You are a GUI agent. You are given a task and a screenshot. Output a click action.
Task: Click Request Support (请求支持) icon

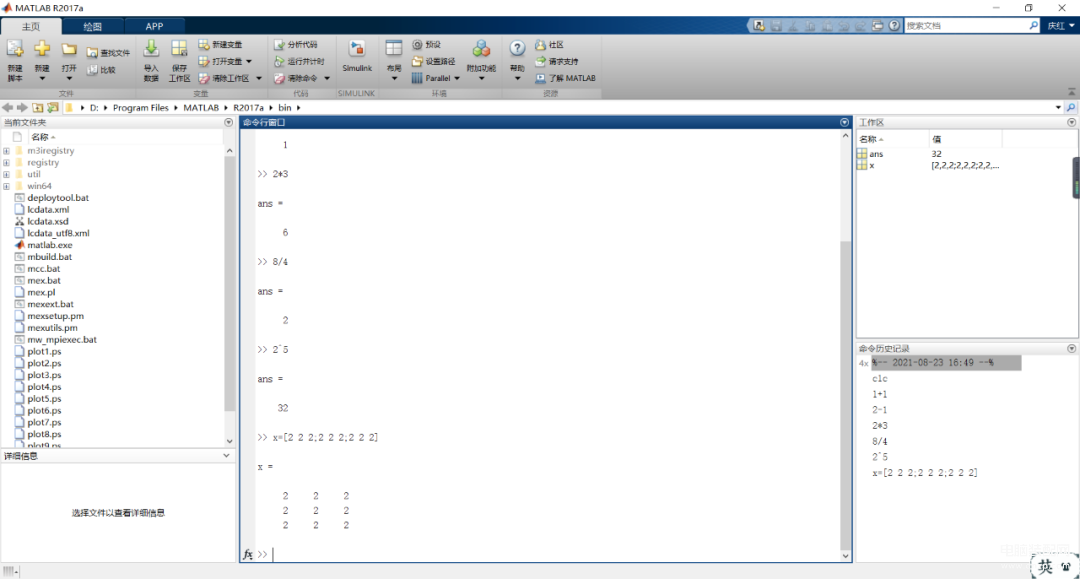click(x=541, y=61)
